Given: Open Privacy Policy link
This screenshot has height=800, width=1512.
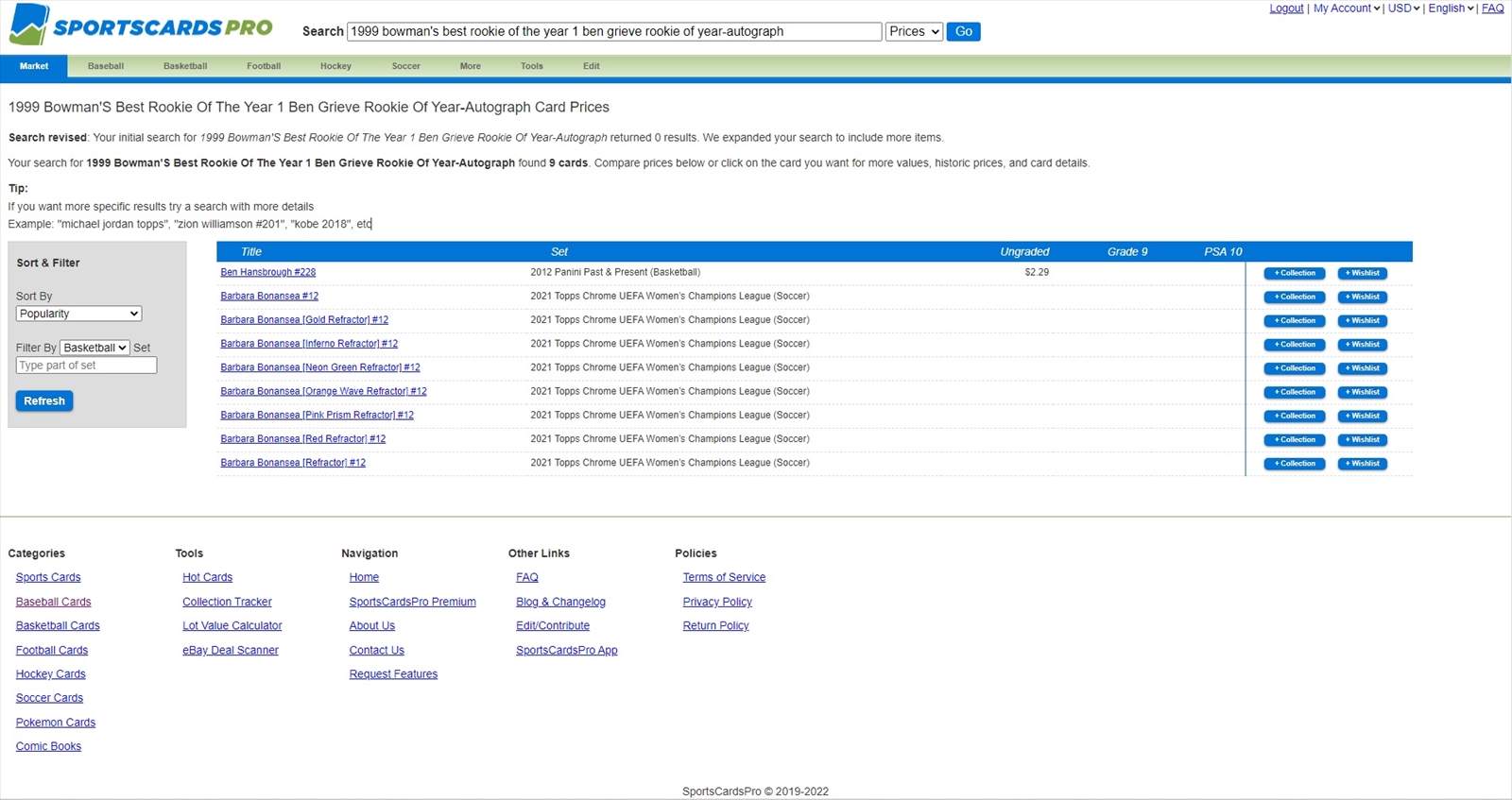Looking at the screenshot, I should [x=717, y=602].
